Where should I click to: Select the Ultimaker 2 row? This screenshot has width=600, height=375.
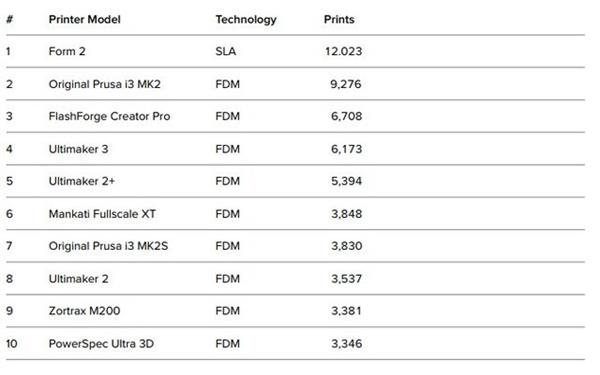(295, 279)
